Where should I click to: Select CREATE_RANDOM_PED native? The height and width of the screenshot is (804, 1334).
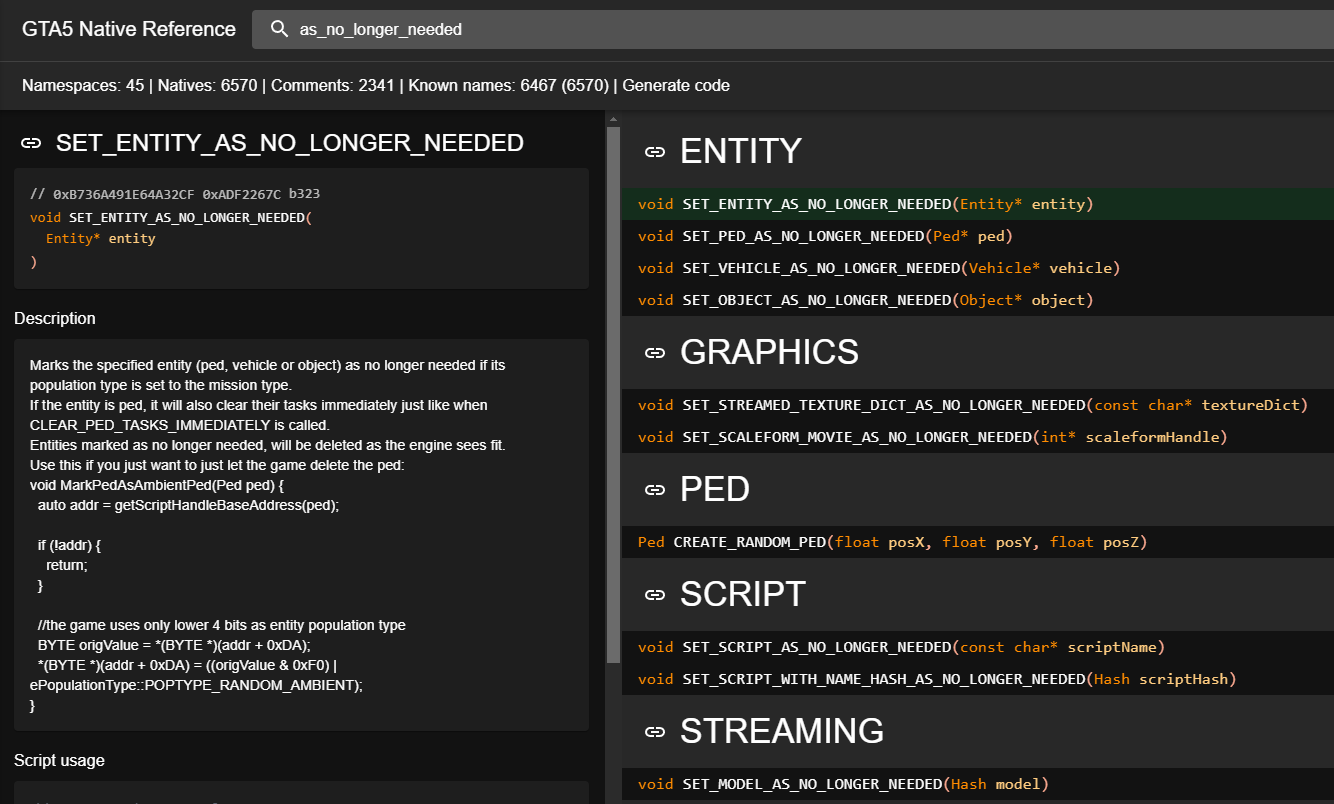[978, 542]
